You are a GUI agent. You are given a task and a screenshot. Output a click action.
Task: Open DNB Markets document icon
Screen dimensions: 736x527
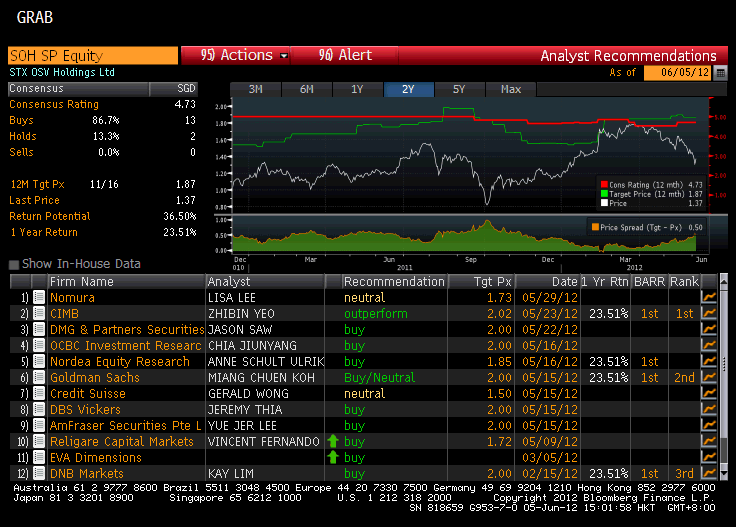pos(39,473)
